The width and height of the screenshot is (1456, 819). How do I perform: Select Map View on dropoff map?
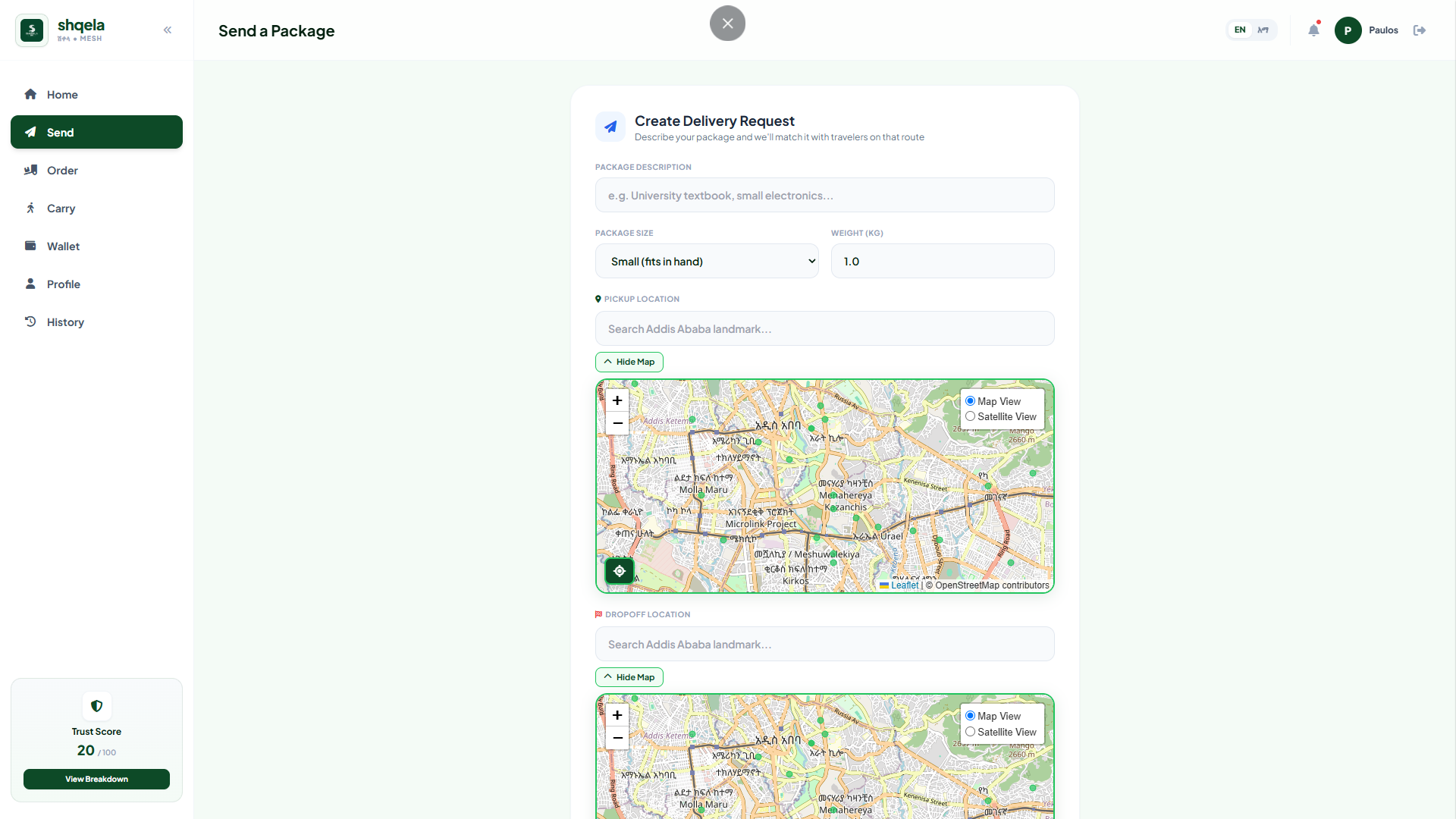pos(970,716)
